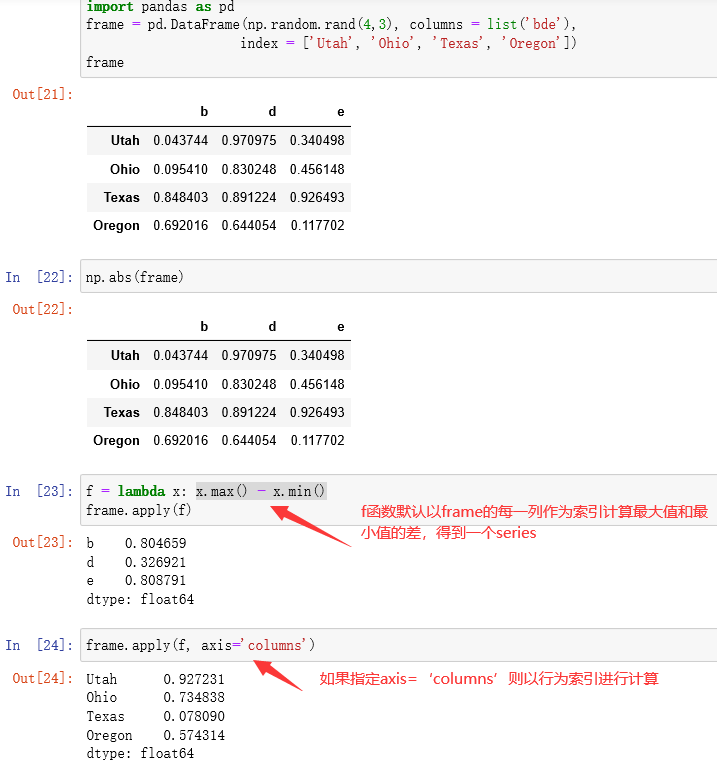Select column header e in Out[21] table
The height and width of the screenshot is (765, 717).
[340, 112]
